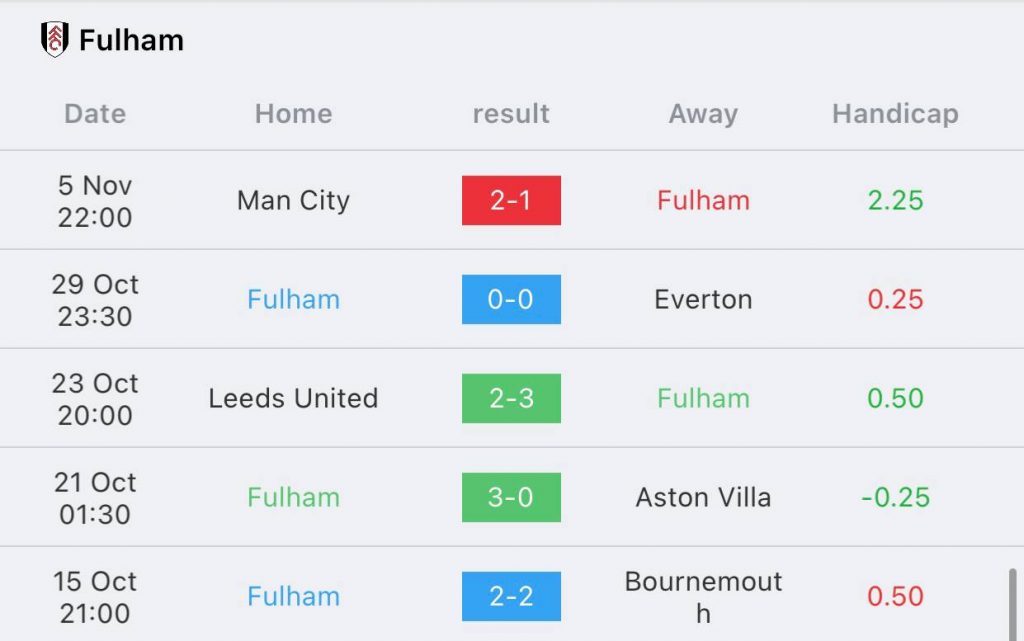Open the Man City team link
Image resolution: width=1024 pixels, height=641 pixels.
pyautogui.click(x=293, y=200)
